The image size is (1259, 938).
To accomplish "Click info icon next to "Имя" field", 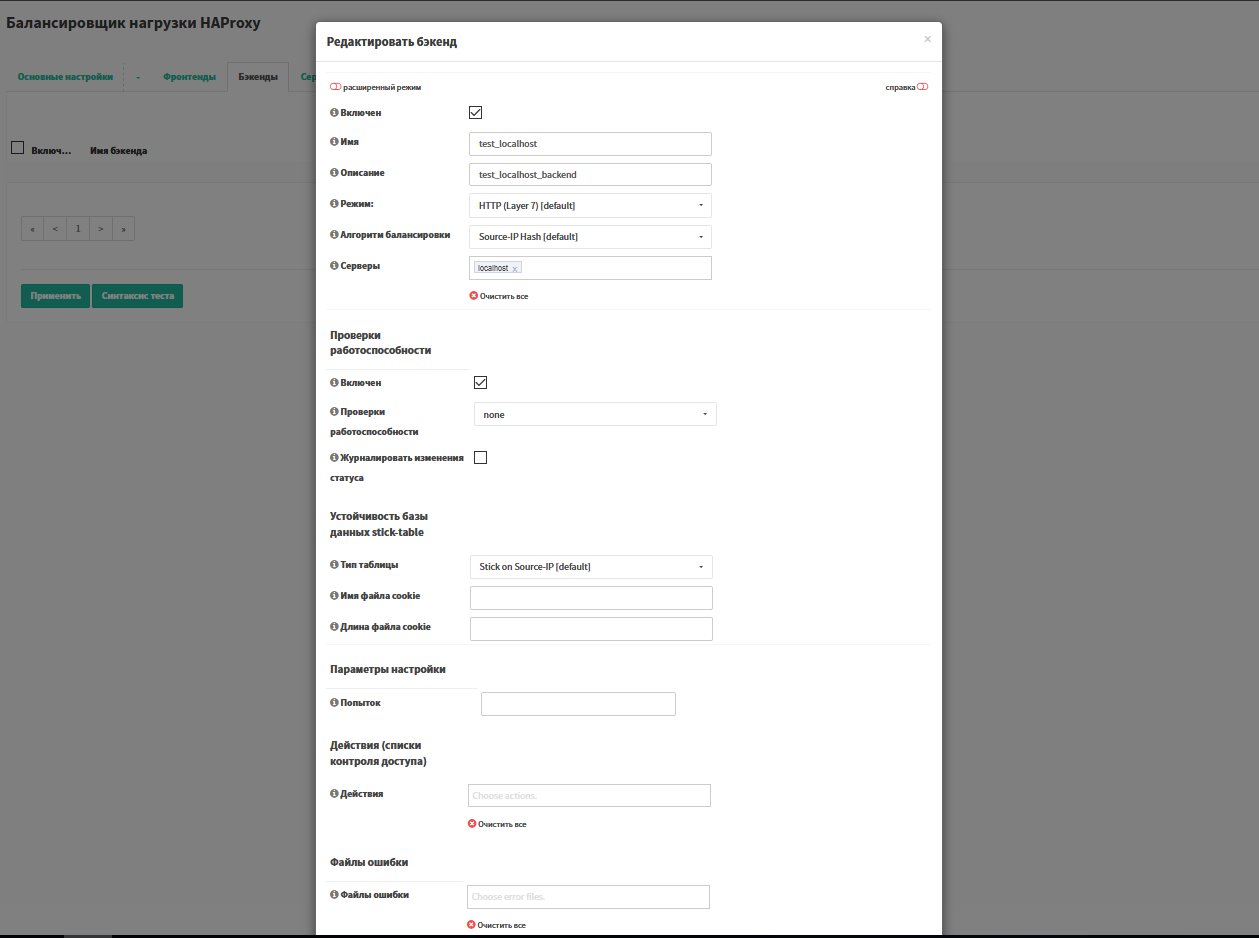I will tap(334, 141).
